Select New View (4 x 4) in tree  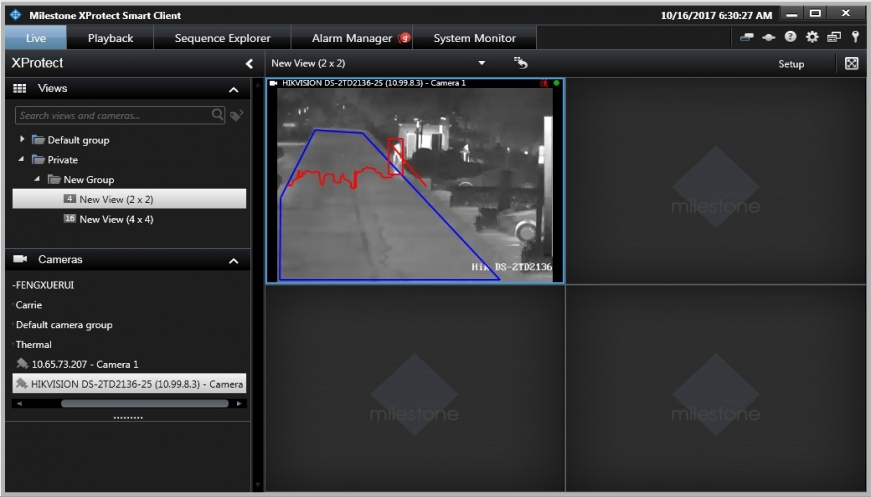point(115,219)
